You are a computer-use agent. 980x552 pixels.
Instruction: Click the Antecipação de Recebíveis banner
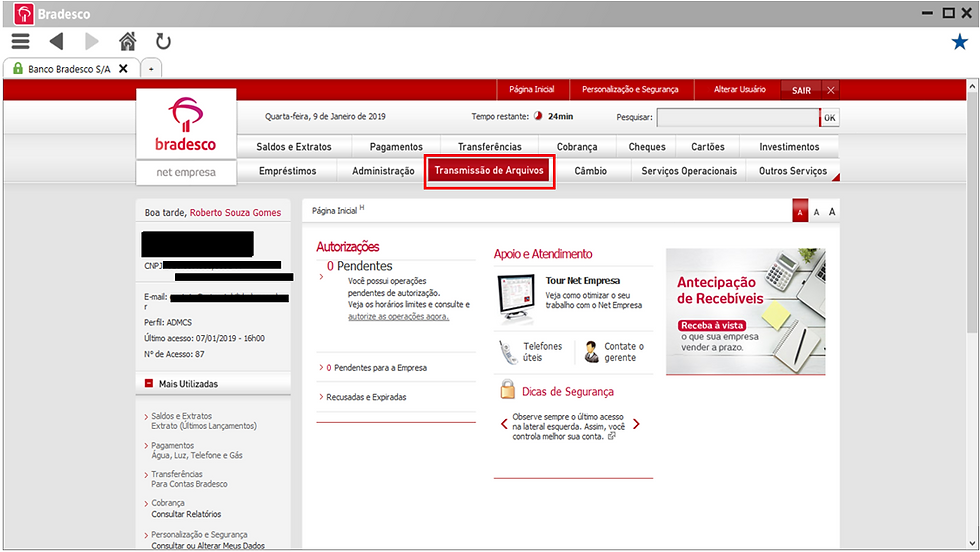(746, 311)
